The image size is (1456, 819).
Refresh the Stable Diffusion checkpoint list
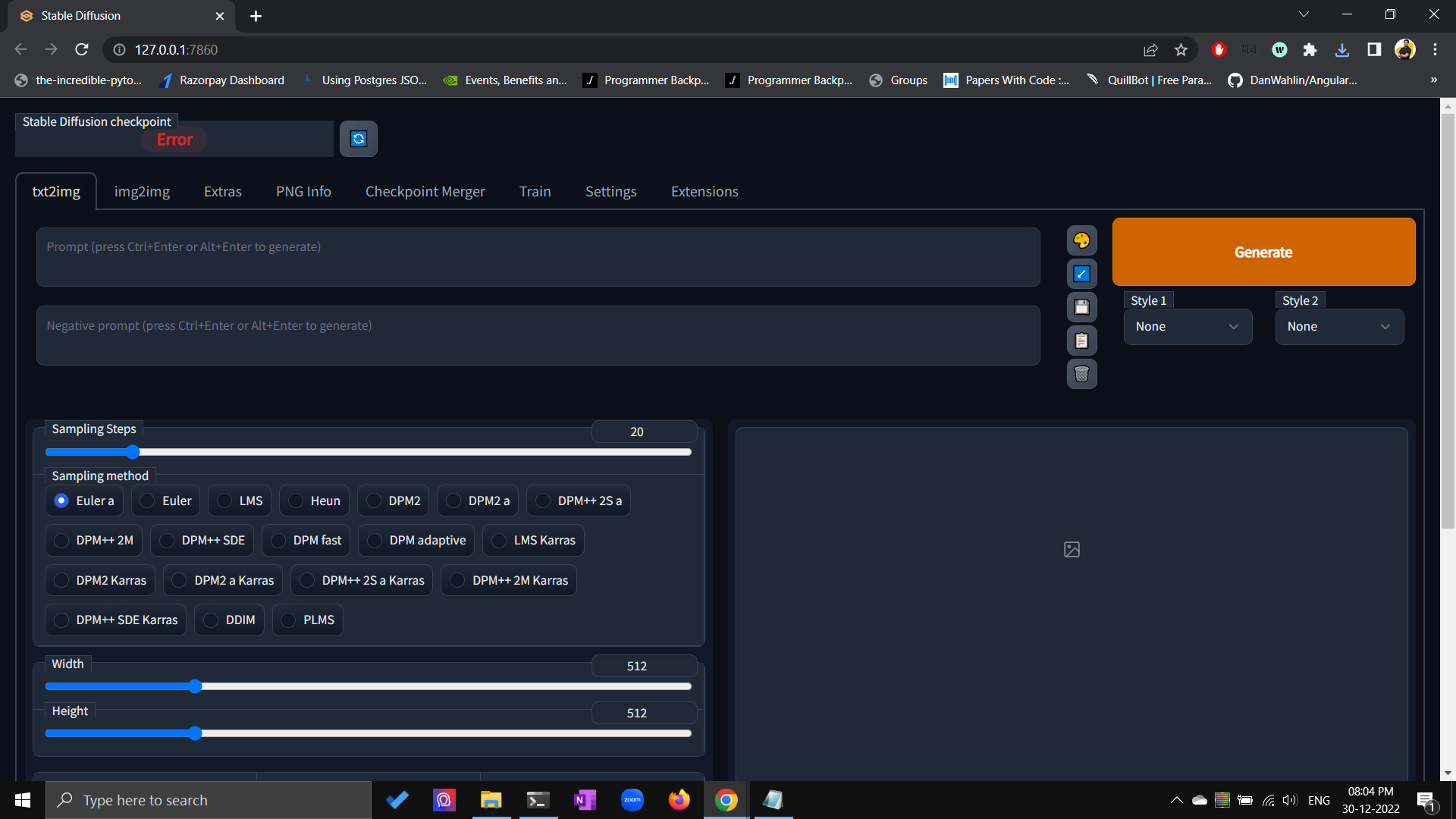(358, 138)
